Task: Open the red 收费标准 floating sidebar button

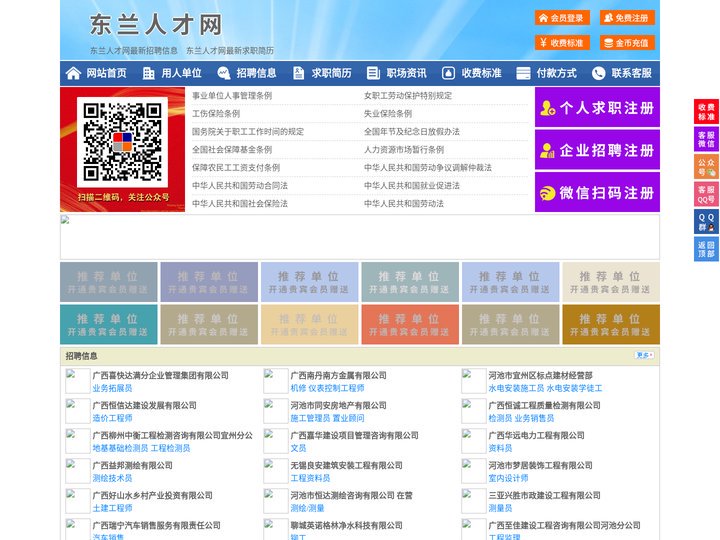Action: tap(706, 112)
